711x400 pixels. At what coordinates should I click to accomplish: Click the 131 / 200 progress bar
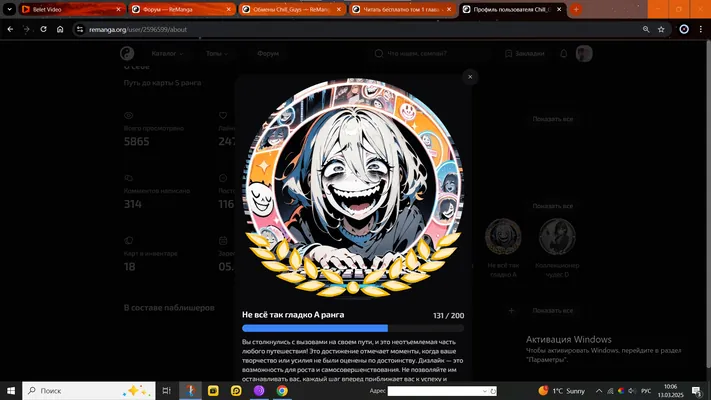[x=353, y=328]
